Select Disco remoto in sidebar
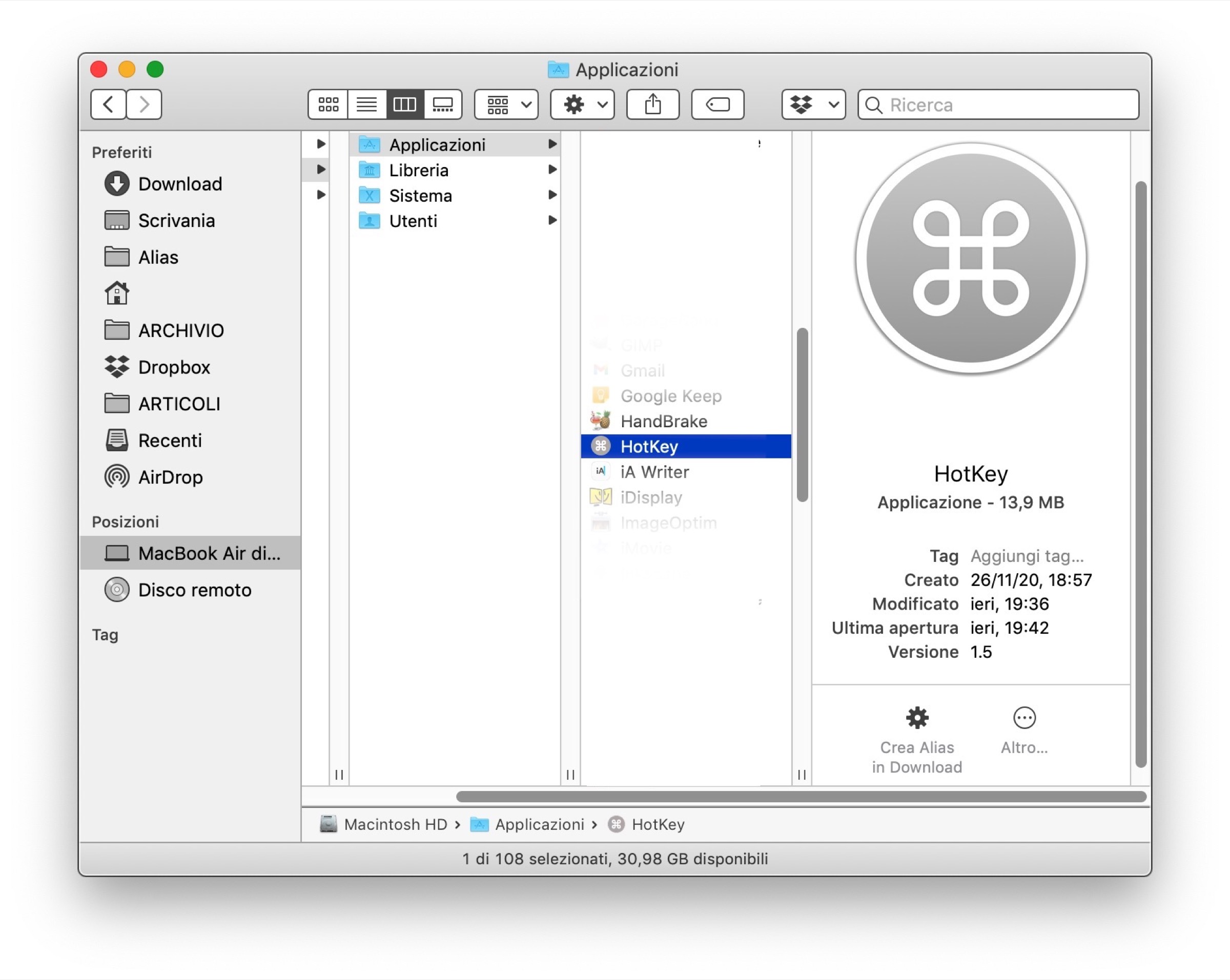 (194, 590)
